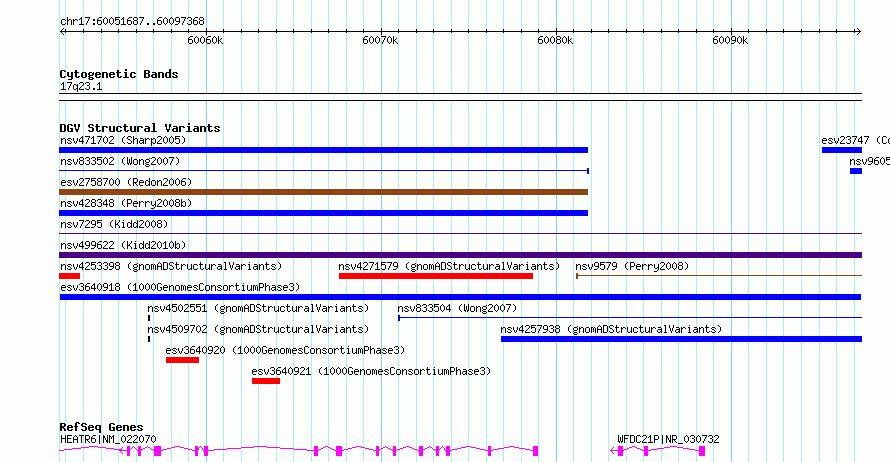Click the nsv471702 (Sharp2005) label
This screenshot has width=890, height=462.
coord(123,140)
